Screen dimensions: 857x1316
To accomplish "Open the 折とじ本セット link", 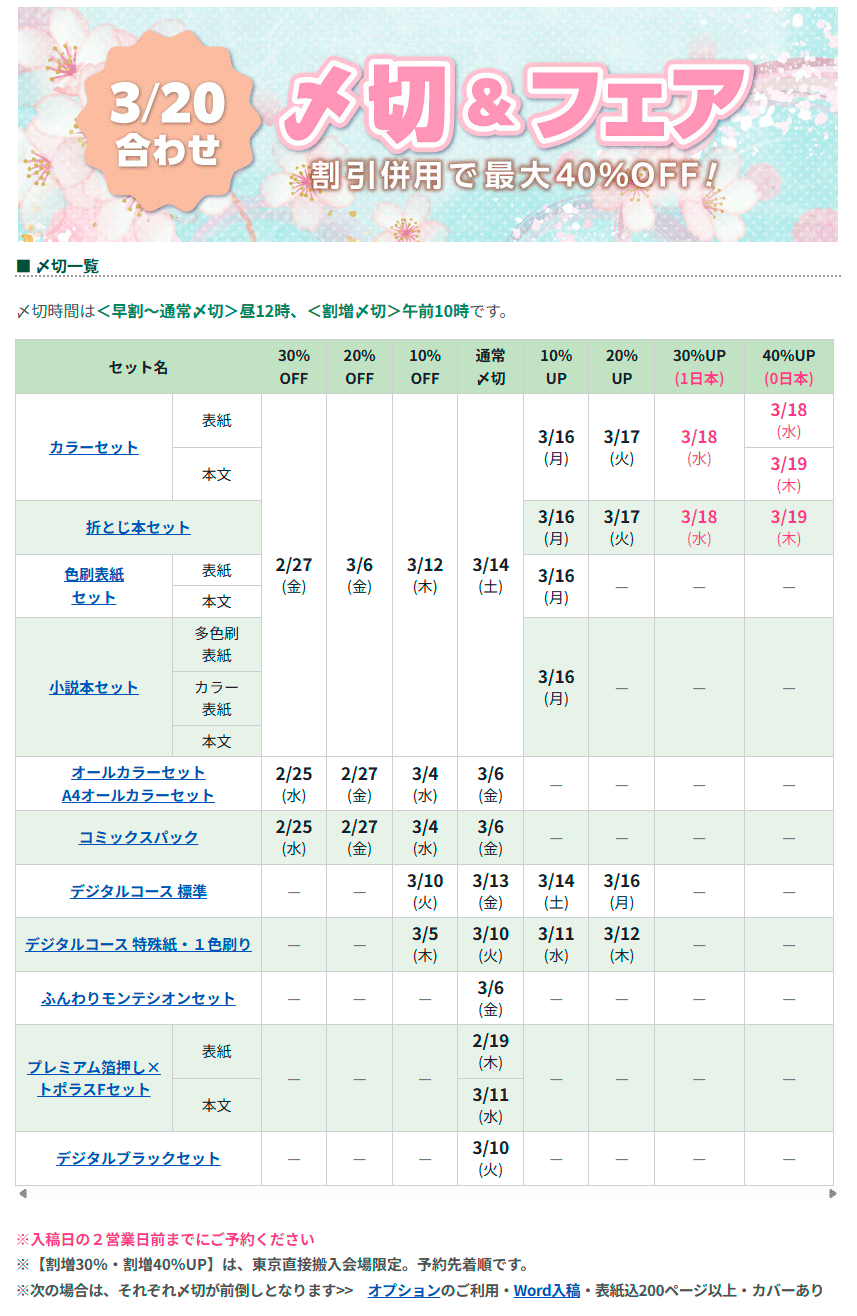I will click(x=138, y=527).
